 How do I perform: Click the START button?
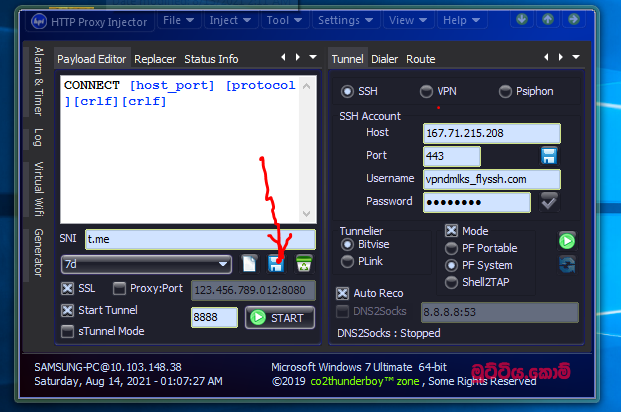(x=280, y=318)
